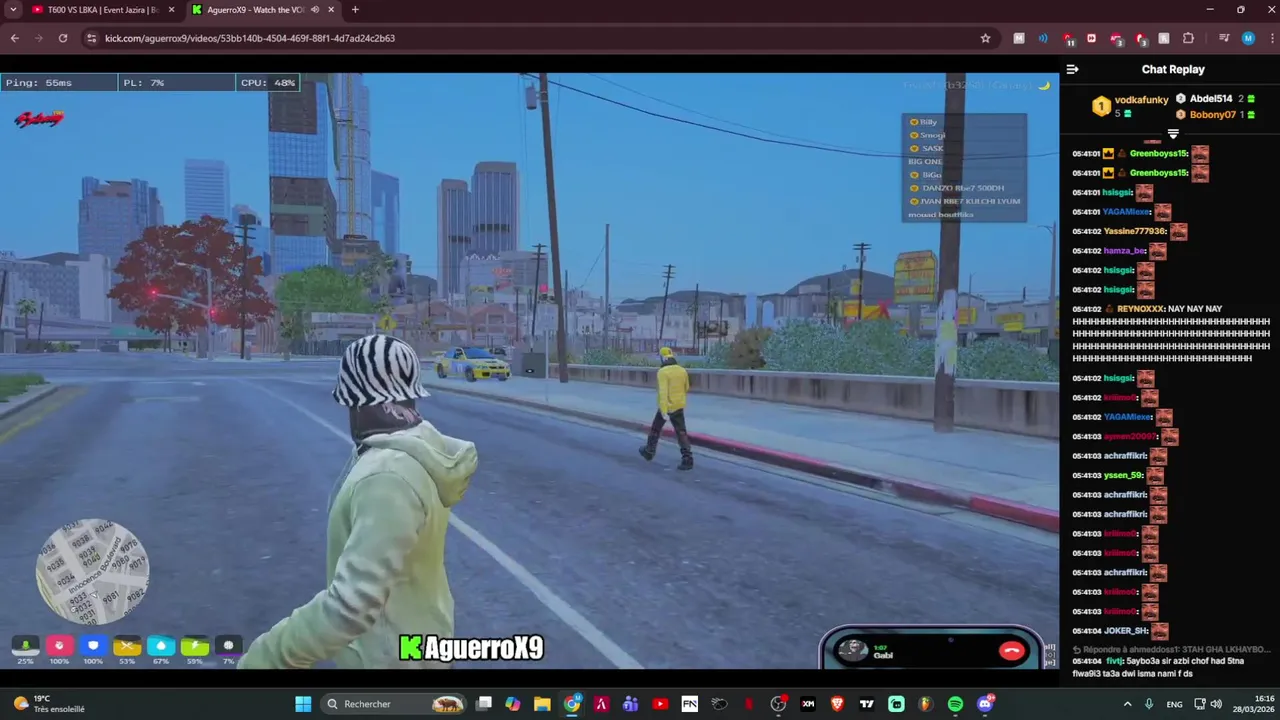Open YouTube app from the taskbar
Viewport: 1280px width, 720px height.
660,704
